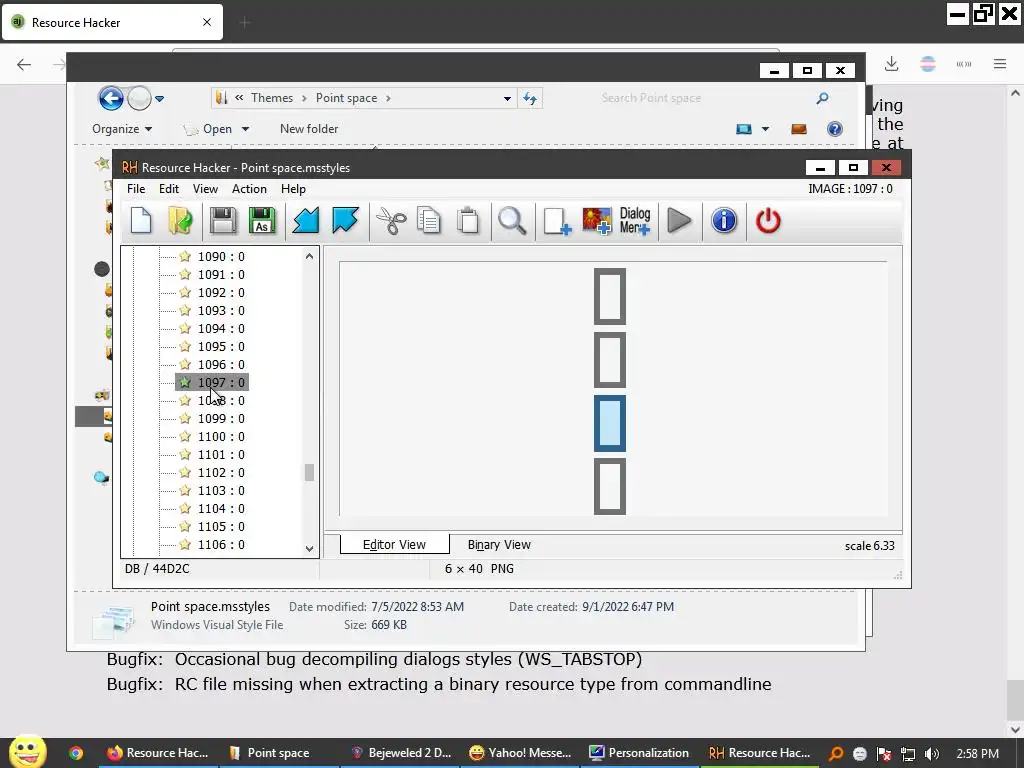The height and width of the screenshot is (768, 1024).
Task: Select tree item 1090 : 0
Action: click(221, 257)
